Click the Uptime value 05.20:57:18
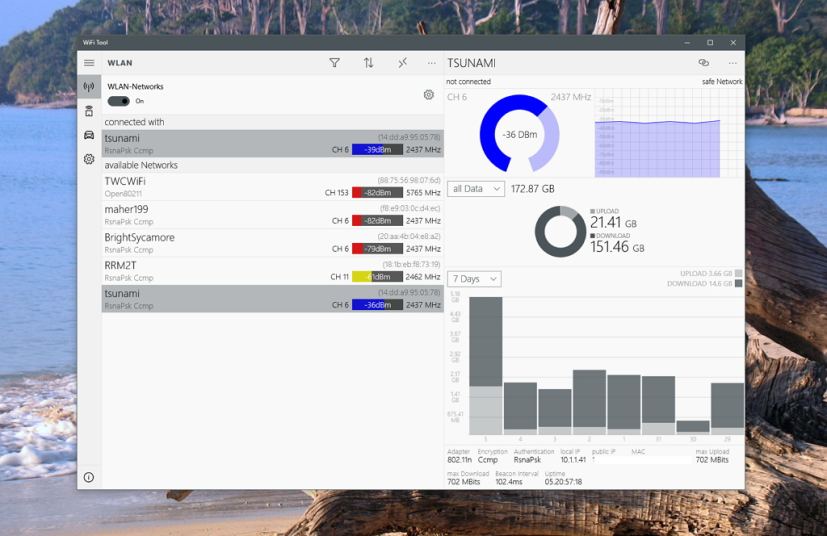 pyautogui.click(x=563, y=482)
